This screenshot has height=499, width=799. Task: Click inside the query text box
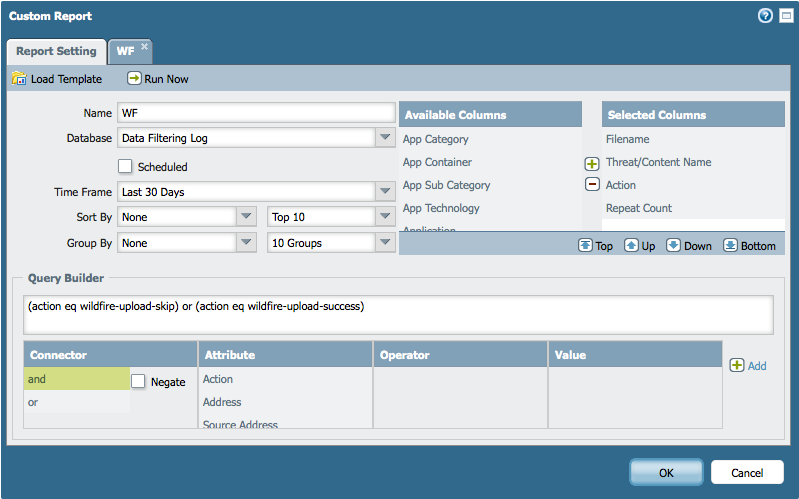pyautogui.click(x=398, y=314)
